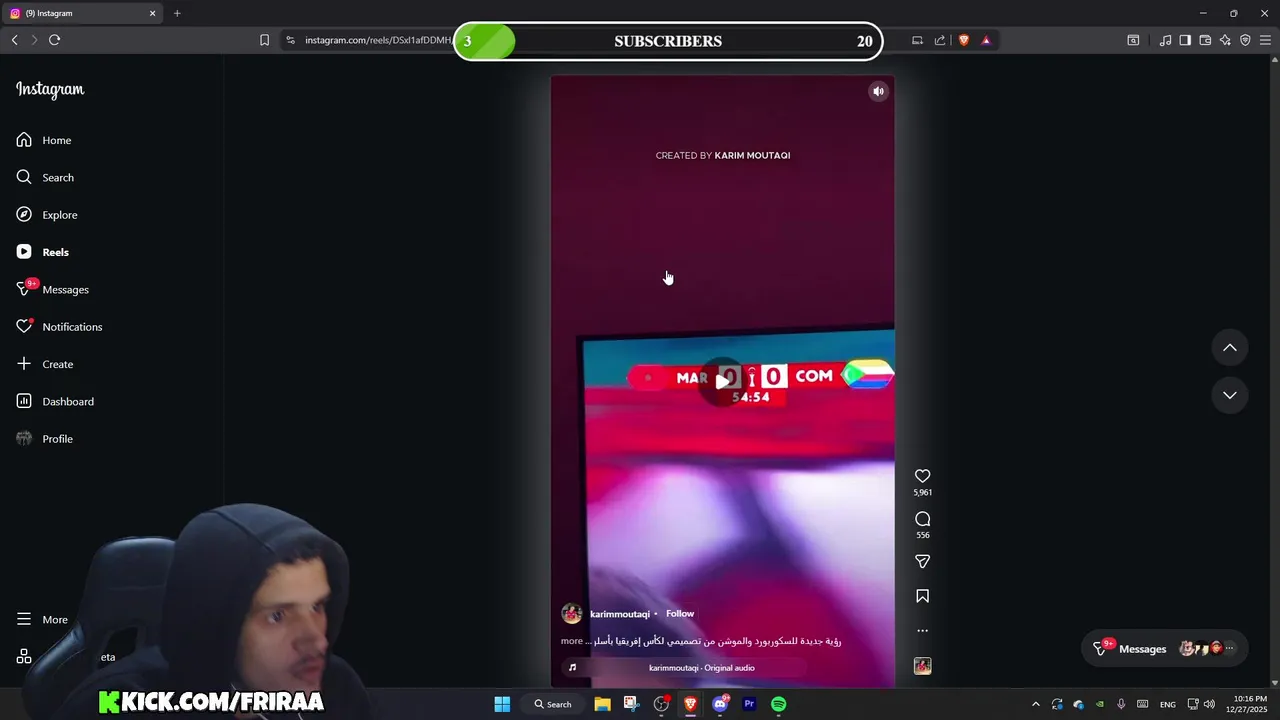The width and height of the screenshot is (1280, 720).
Task: Open the Notifications panel
Action: (x=59, y=327)
